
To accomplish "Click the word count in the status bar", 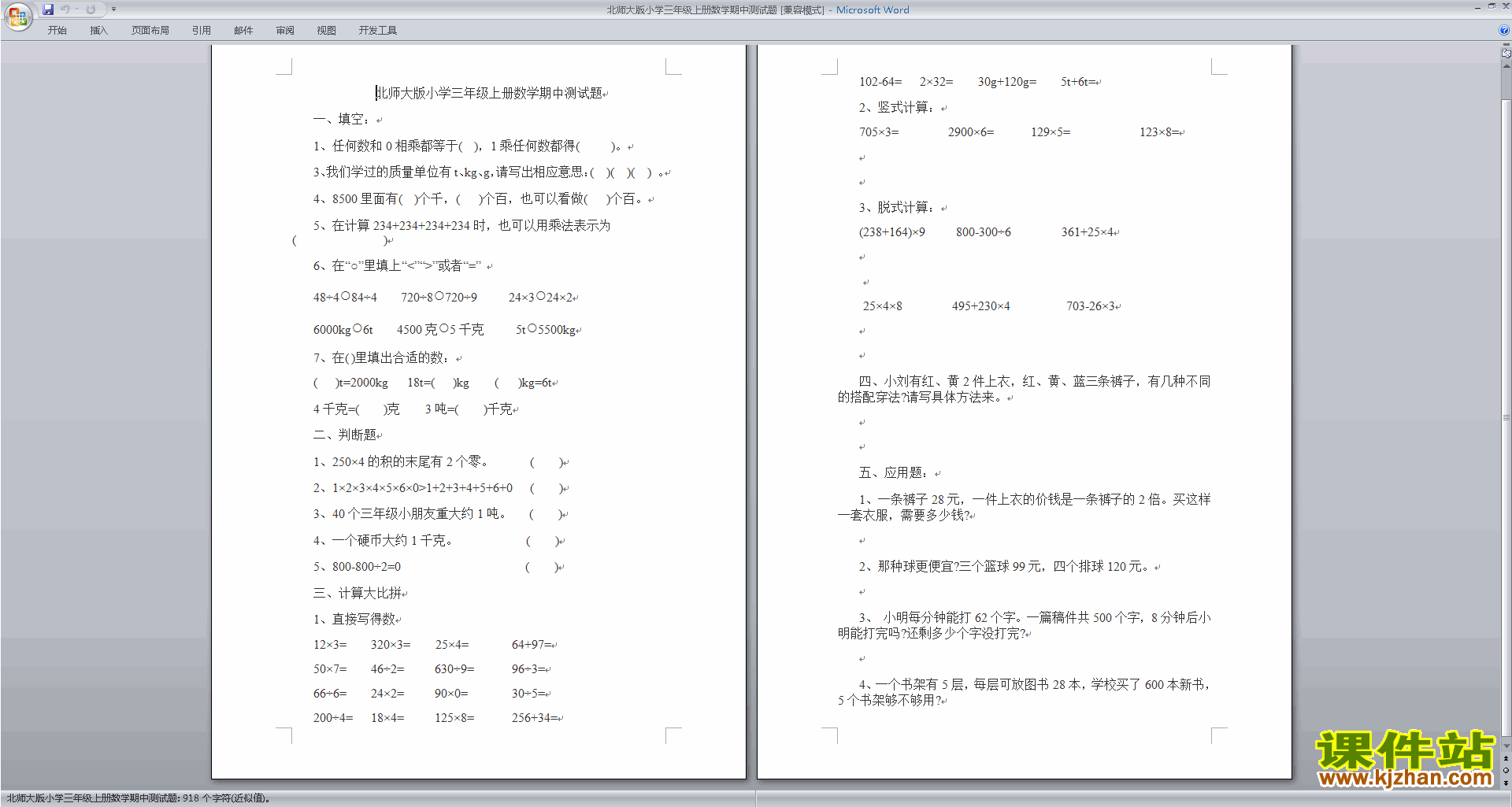I will tap(139, 798).
